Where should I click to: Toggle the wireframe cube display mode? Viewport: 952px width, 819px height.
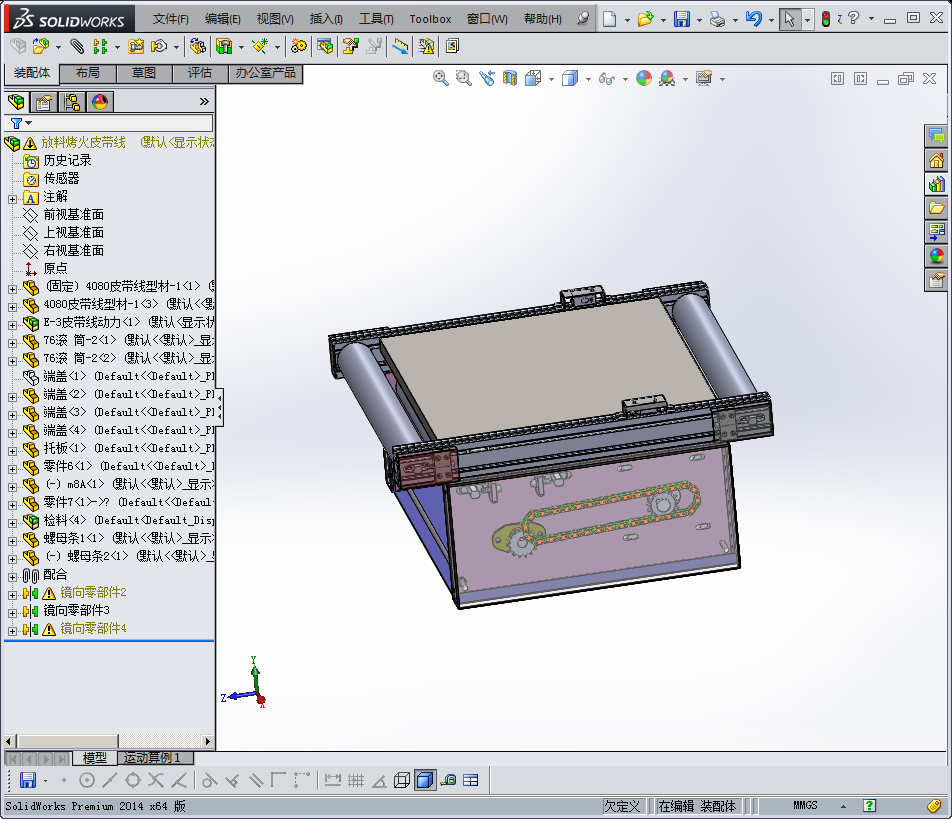coord(402,780)
